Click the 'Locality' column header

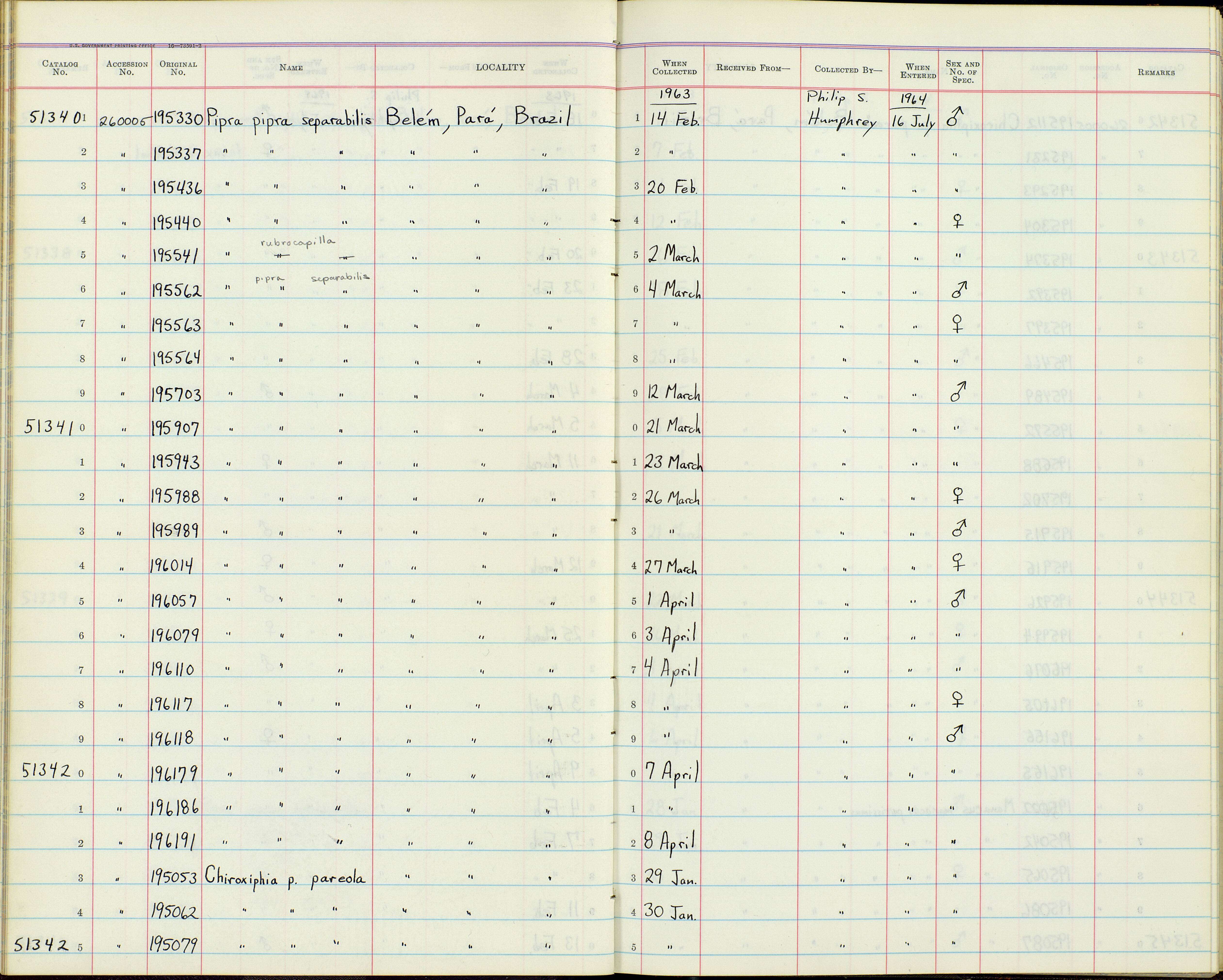pyautogui.click(x=500, y=67)
